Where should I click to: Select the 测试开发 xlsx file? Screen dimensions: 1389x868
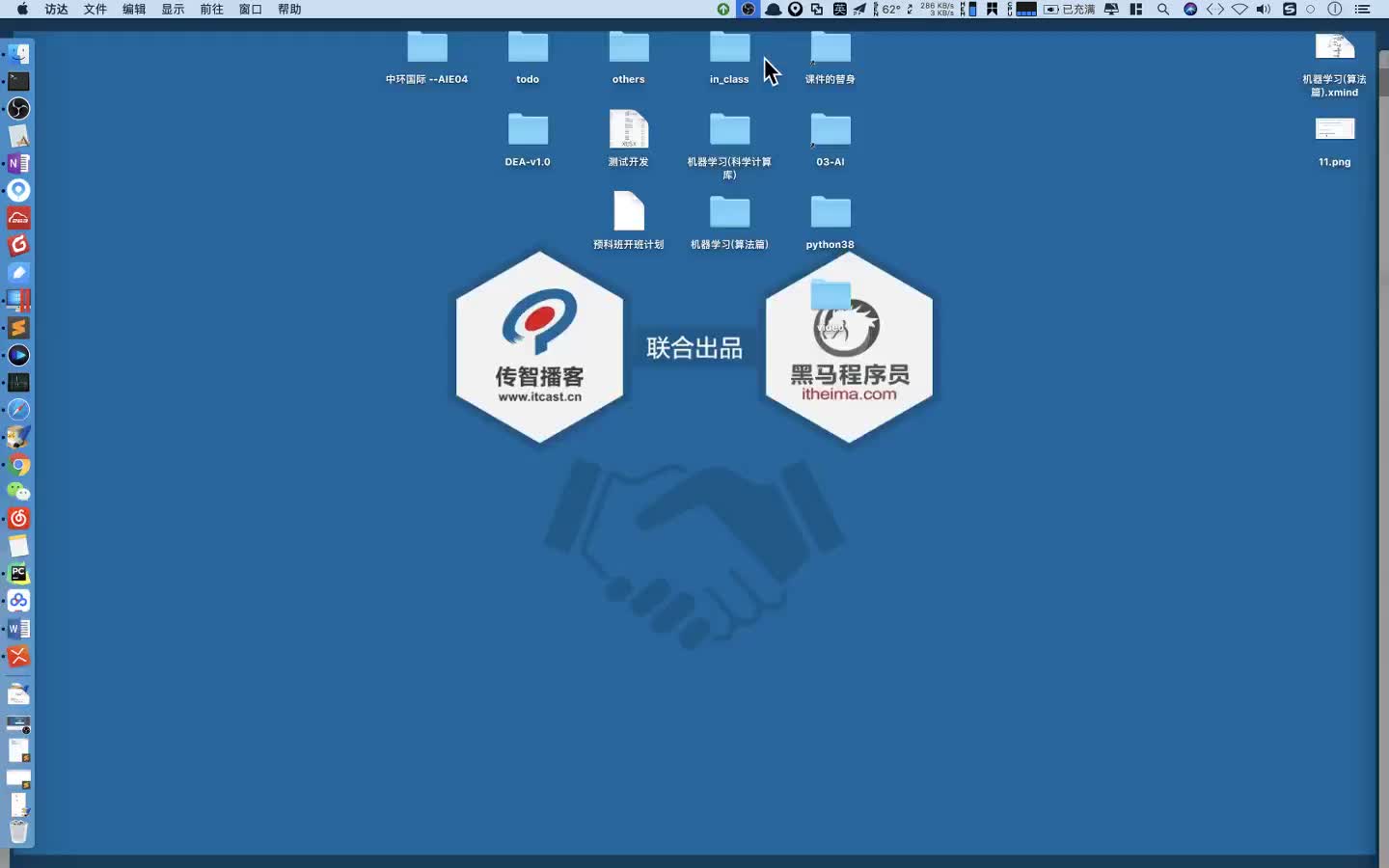tap(629, 139)
